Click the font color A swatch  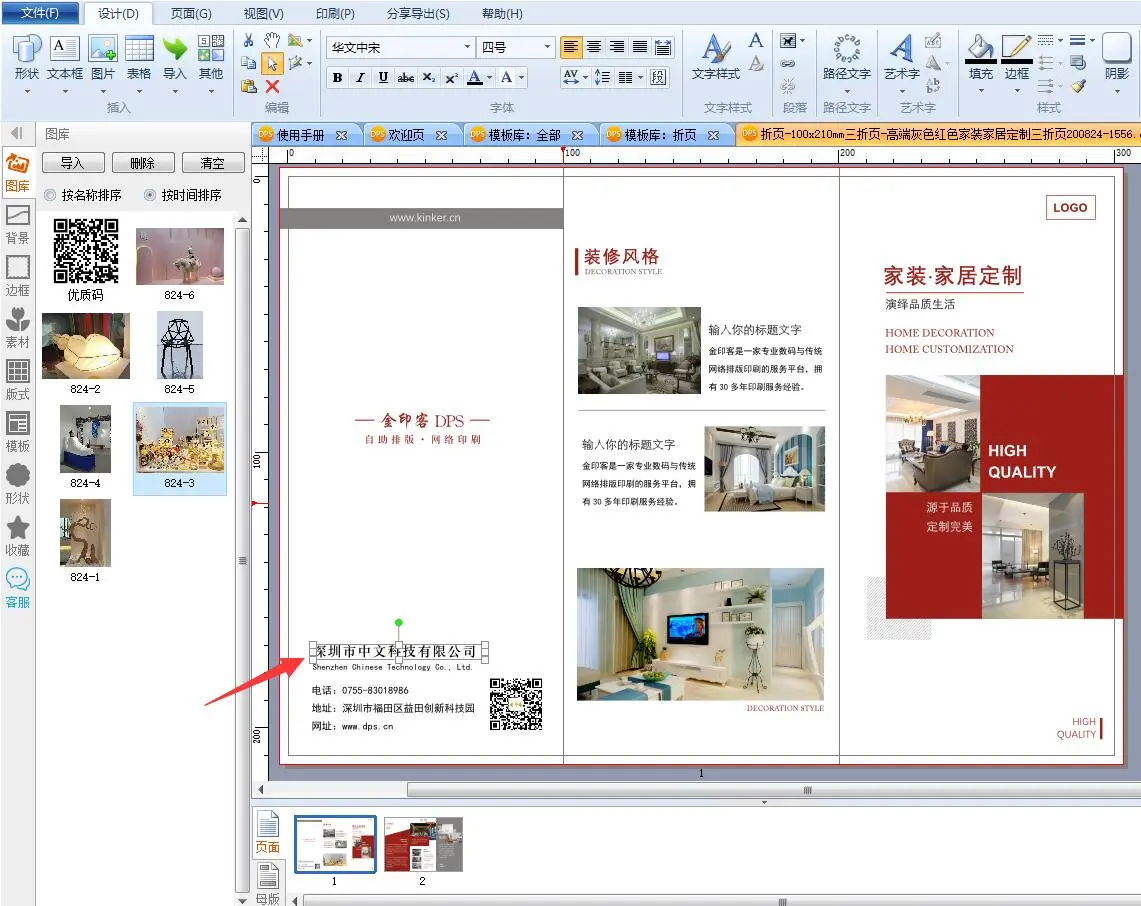tap(475, 78)
